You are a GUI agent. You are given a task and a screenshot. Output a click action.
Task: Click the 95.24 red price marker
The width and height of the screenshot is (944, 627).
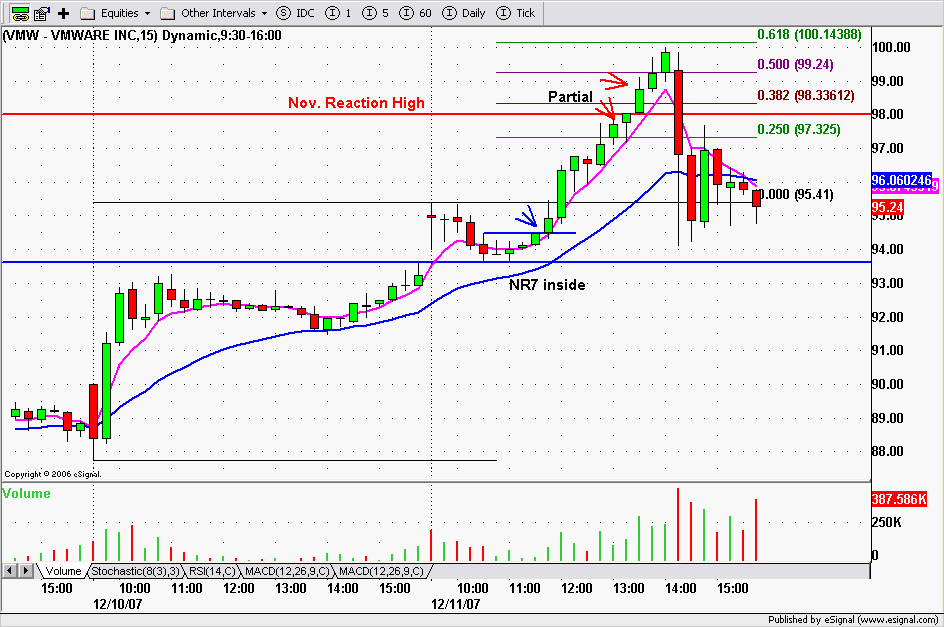887,208
